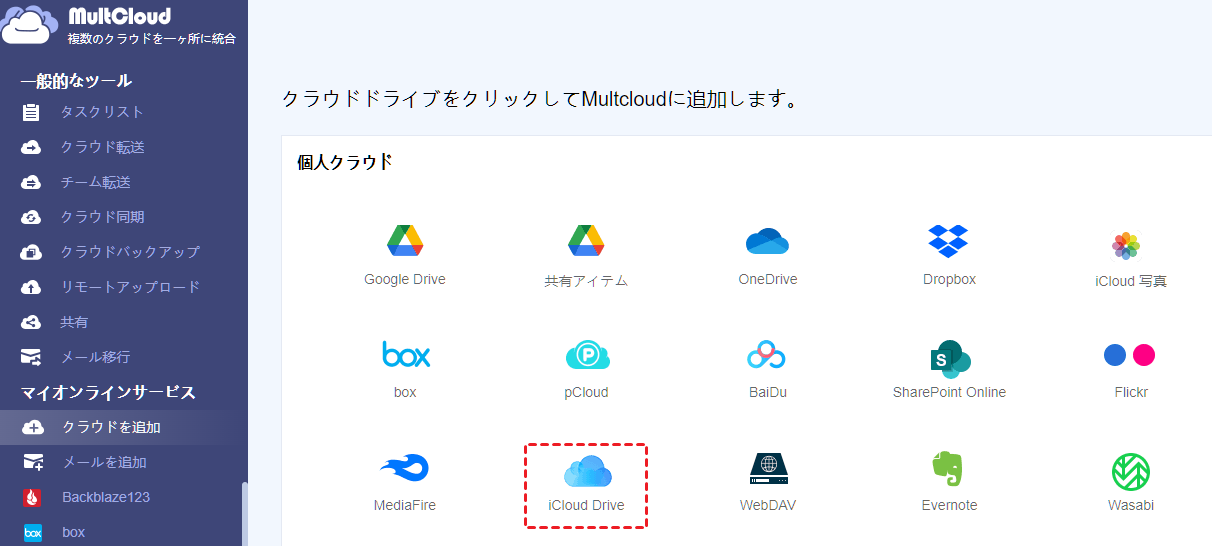Click the SharePoint Online label
The image size is (1212, 546).
tap(949, 392)
